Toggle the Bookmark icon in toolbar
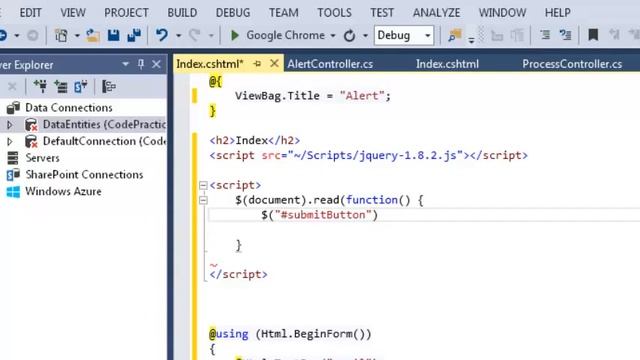 click(593, 36)
